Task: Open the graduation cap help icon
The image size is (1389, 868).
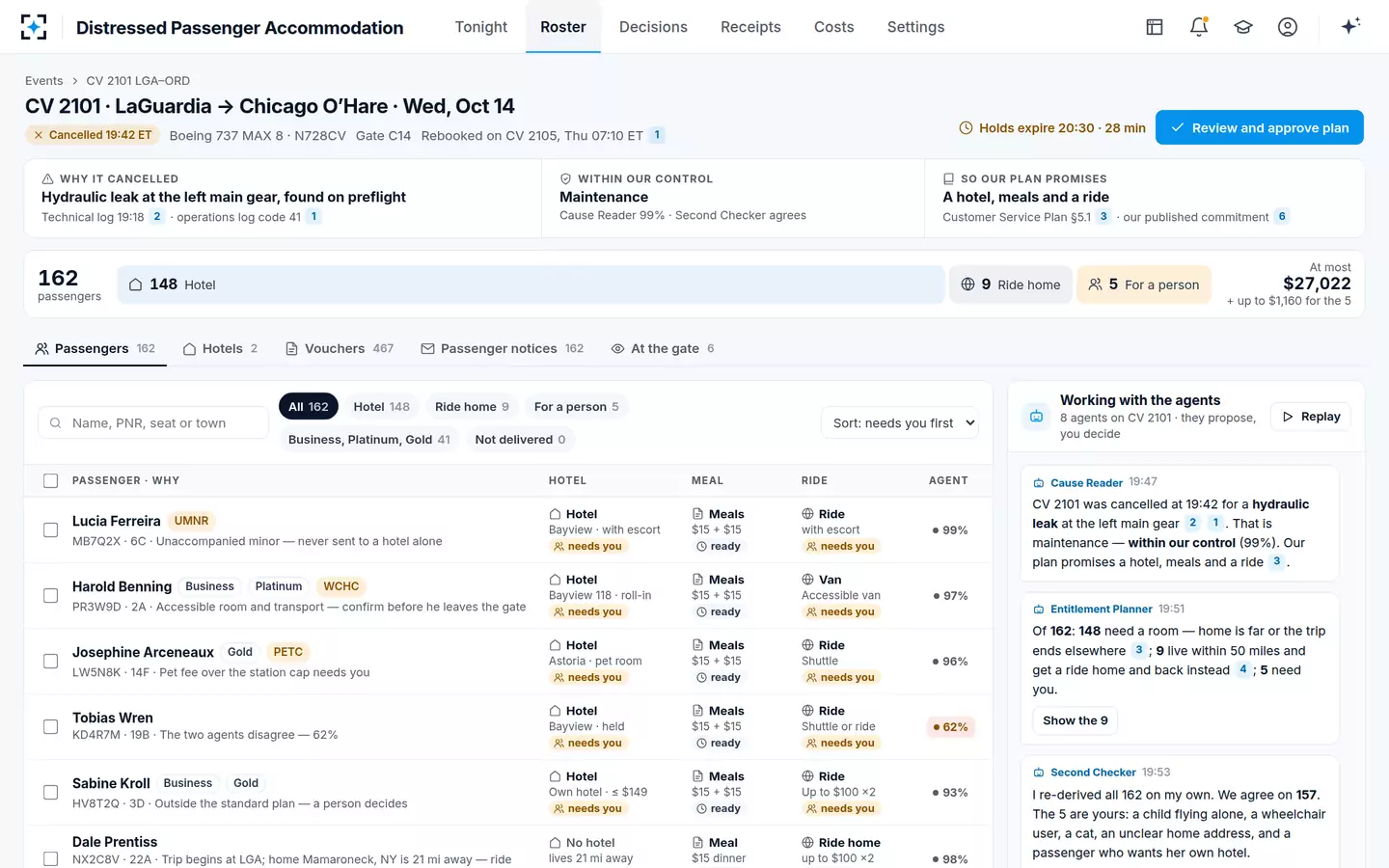Action: tap(1243, 27)
